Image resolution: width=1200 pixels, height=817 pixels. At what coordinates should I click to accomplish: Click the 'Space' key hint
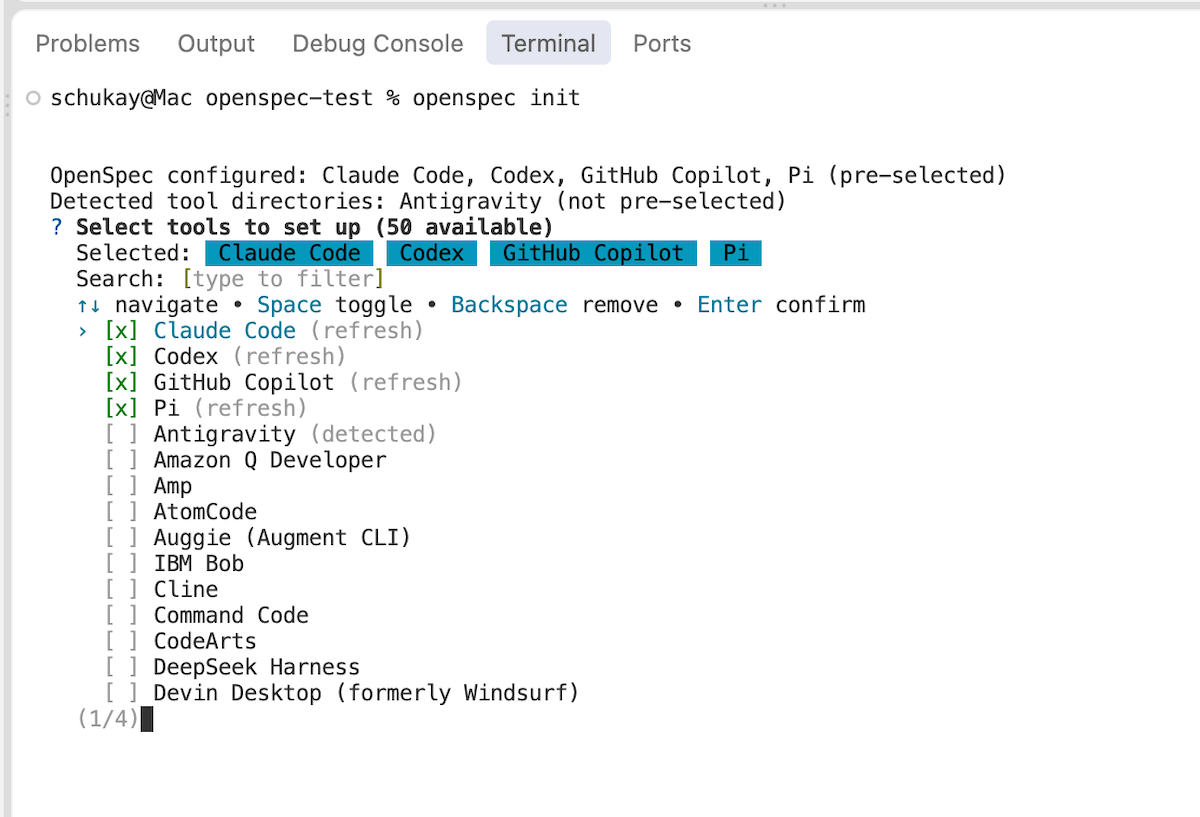[x=290, y=305]
